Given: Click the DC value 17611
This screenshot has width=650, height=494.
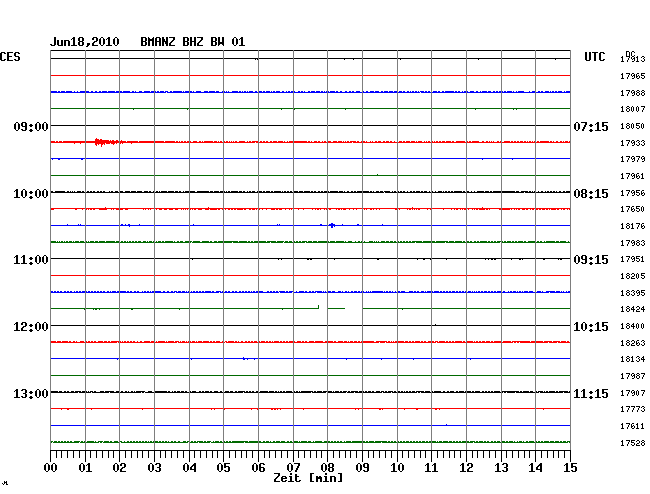Looking at the screenshot, I should click(633, 426).
